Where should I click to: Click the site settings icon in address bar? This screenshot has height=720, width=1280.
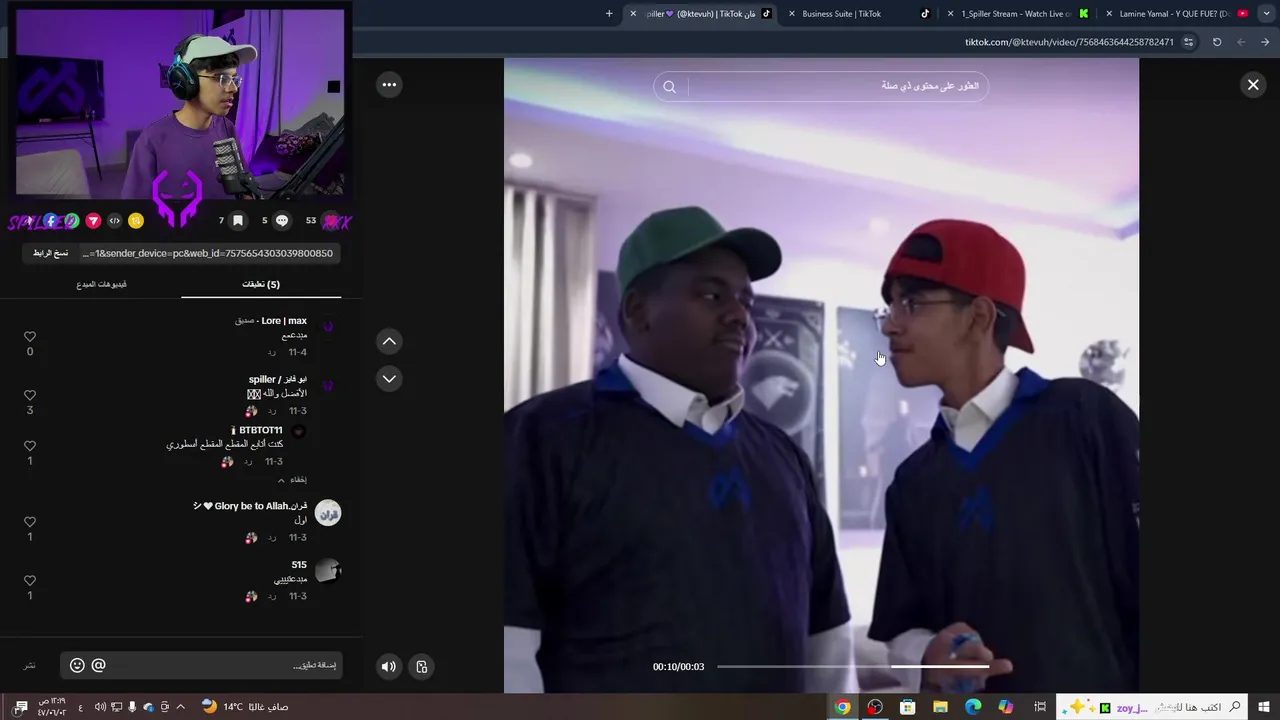point(1188,42)
